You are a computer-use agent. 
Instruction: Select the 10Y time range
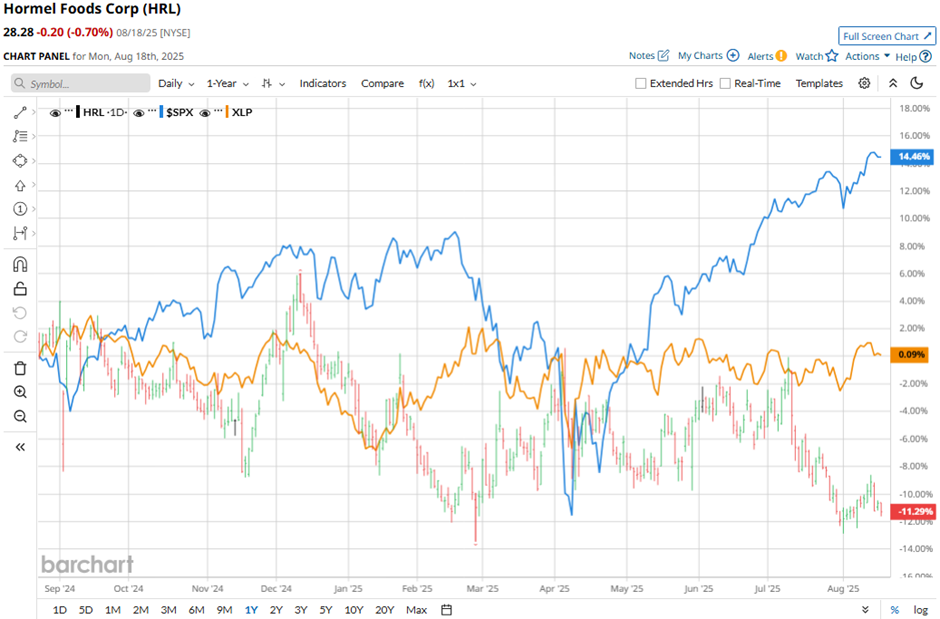click(354, 609)
